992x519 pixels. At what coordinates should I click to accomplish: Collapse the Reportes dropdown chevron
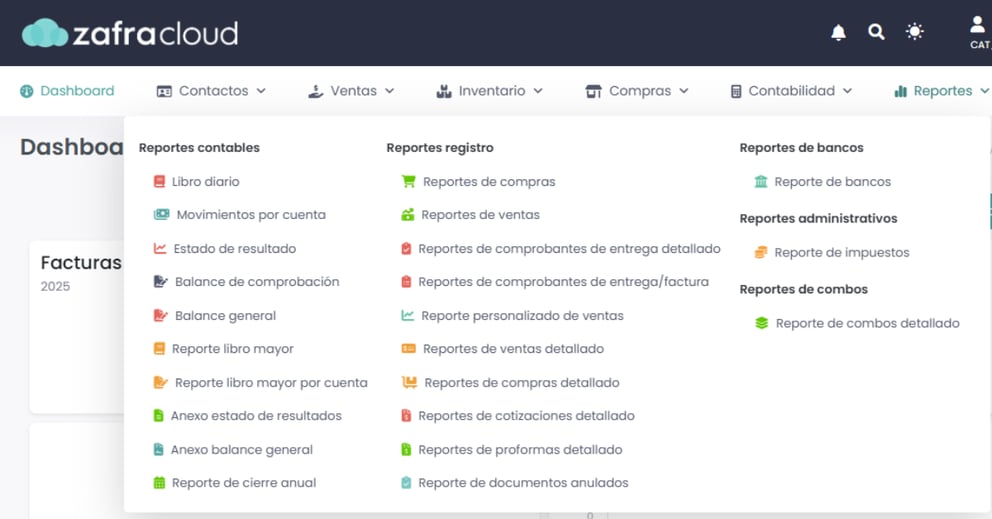pos(985,91)
